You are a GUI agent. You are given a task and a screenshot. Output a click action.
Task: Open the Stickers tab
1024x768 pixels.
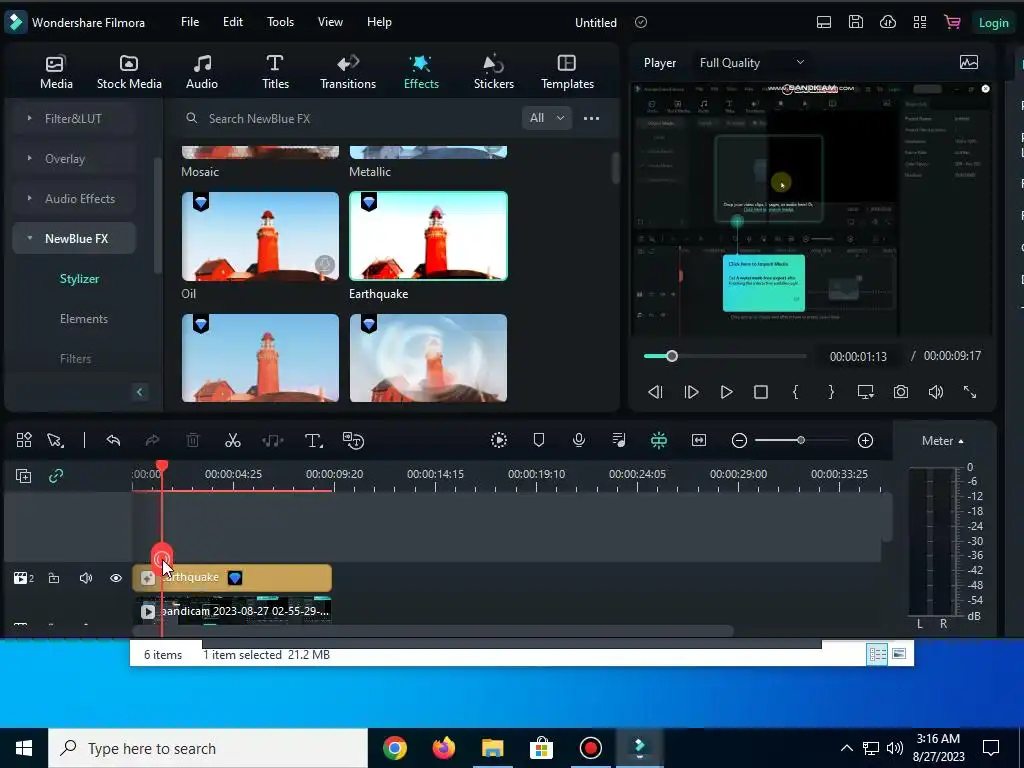click(494, 72)
